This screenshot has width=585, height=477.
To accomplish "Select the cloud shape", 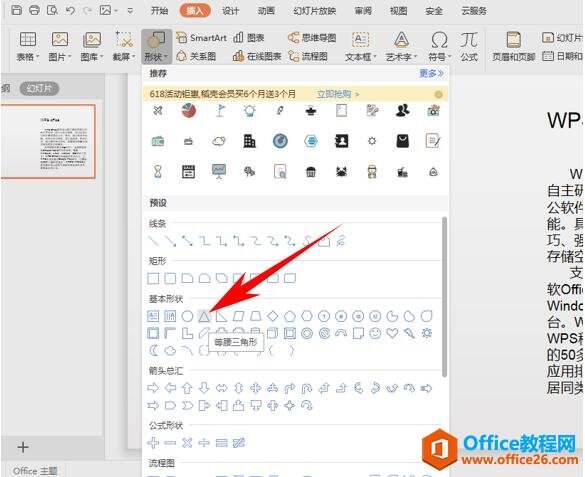I will click(170, 350).
